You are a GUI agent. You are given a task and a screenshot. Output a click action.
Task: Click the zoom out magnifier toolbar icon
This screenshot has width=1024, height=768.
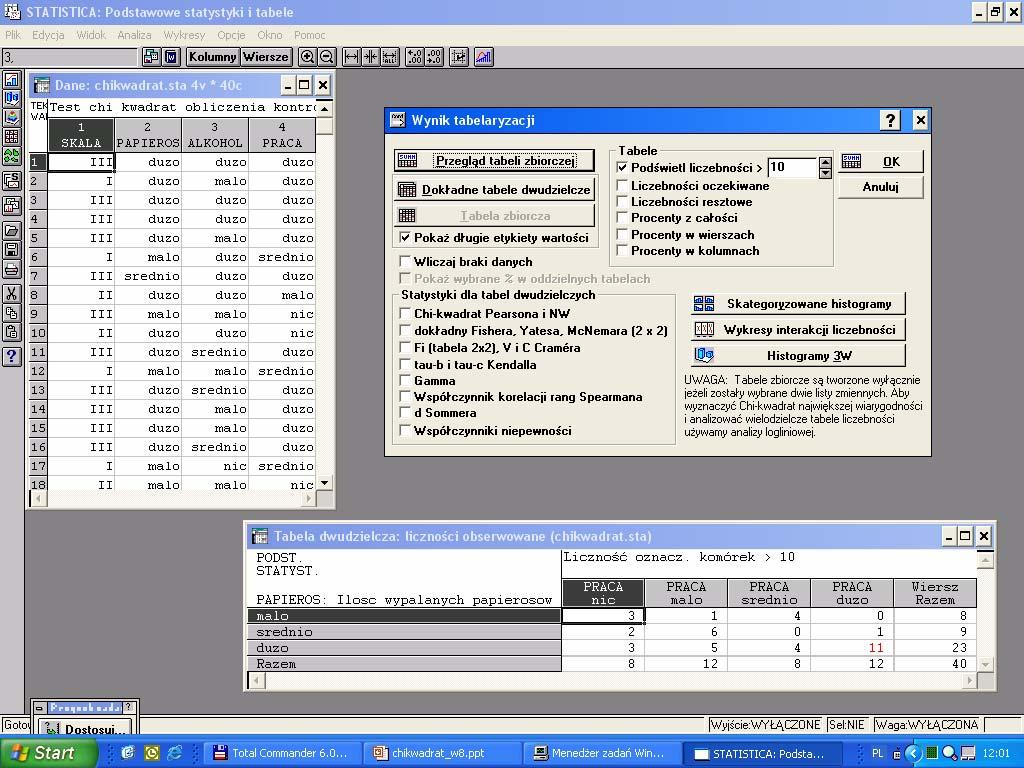coord(327,57)
